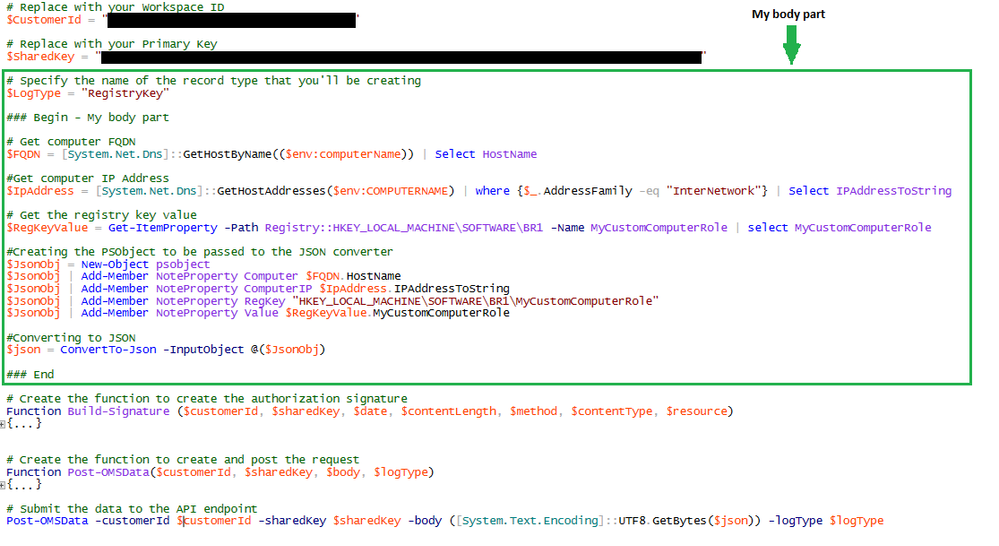
Task: Click the -customerId argument name
Action: click(132, 521)
